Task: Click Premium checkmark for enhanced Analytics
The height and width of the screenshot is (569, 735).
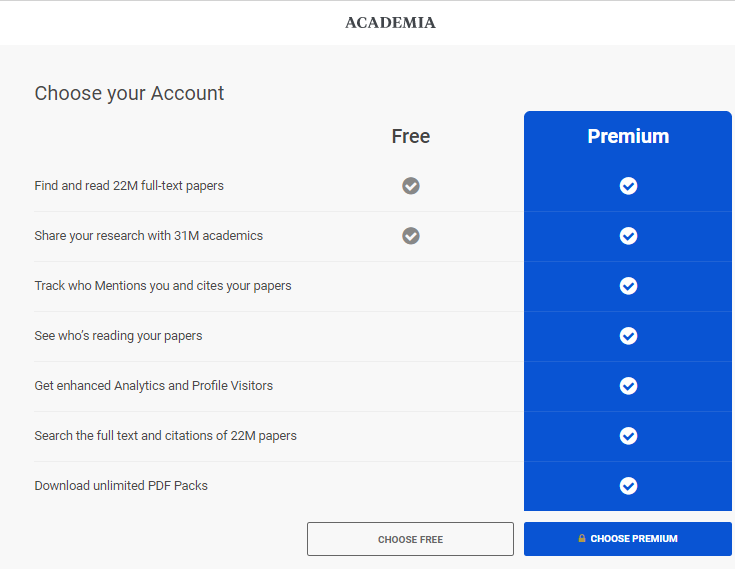Action: click(x=628, y=386)
